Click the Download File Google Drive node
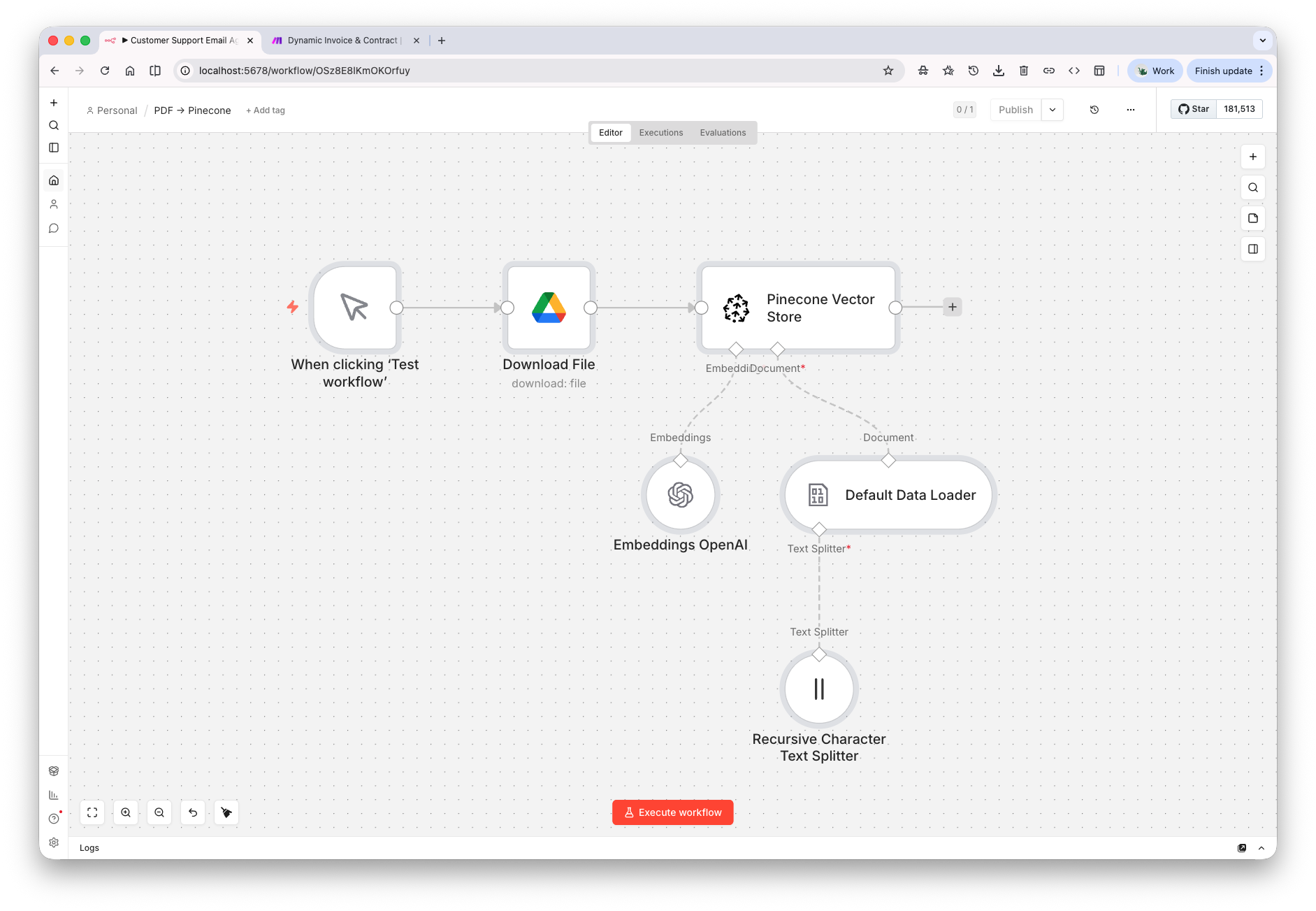The image size is (1316, 911). pos(549,308)
